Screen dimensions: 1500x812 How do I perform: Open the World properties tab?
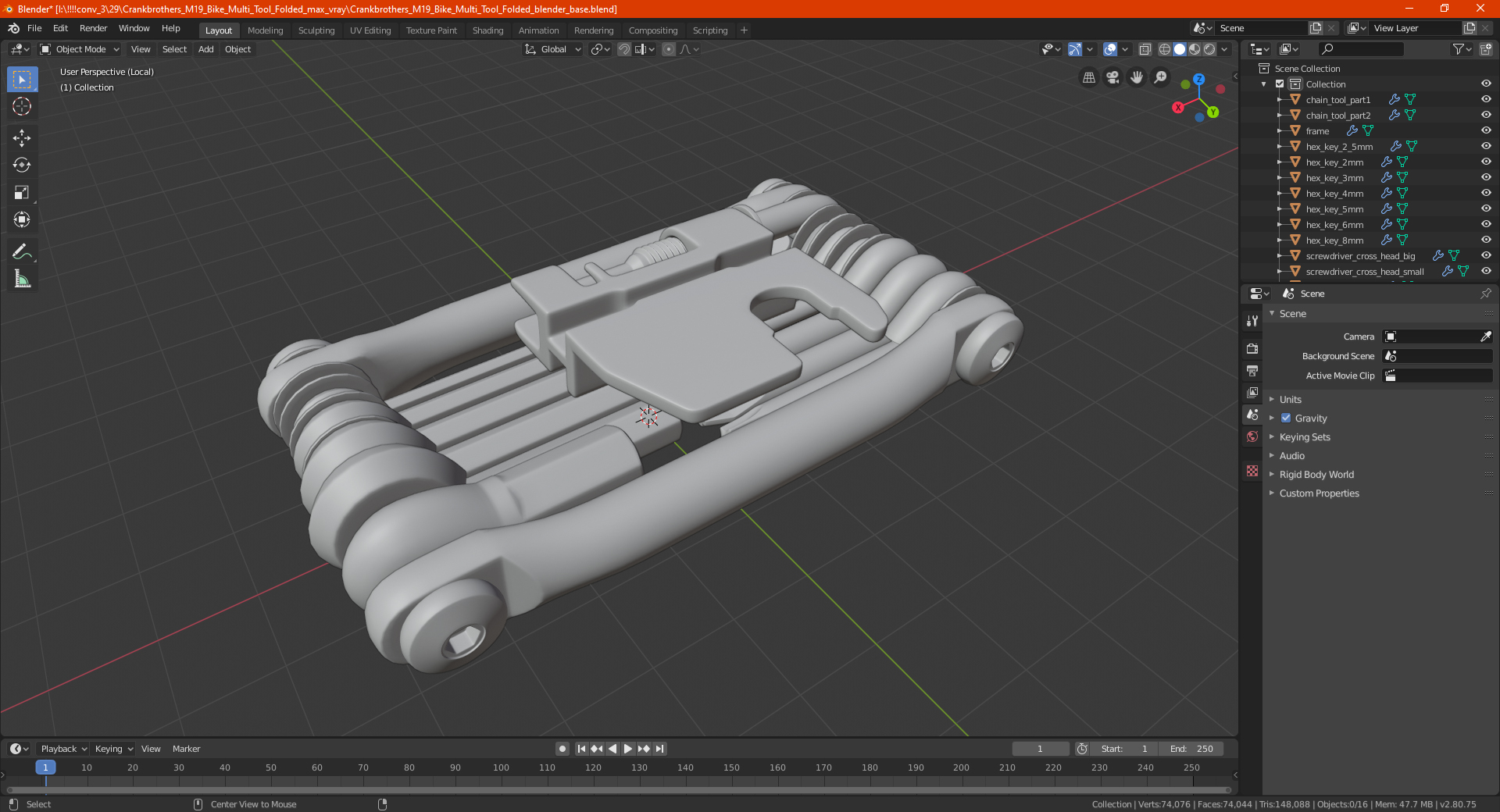1252,436
